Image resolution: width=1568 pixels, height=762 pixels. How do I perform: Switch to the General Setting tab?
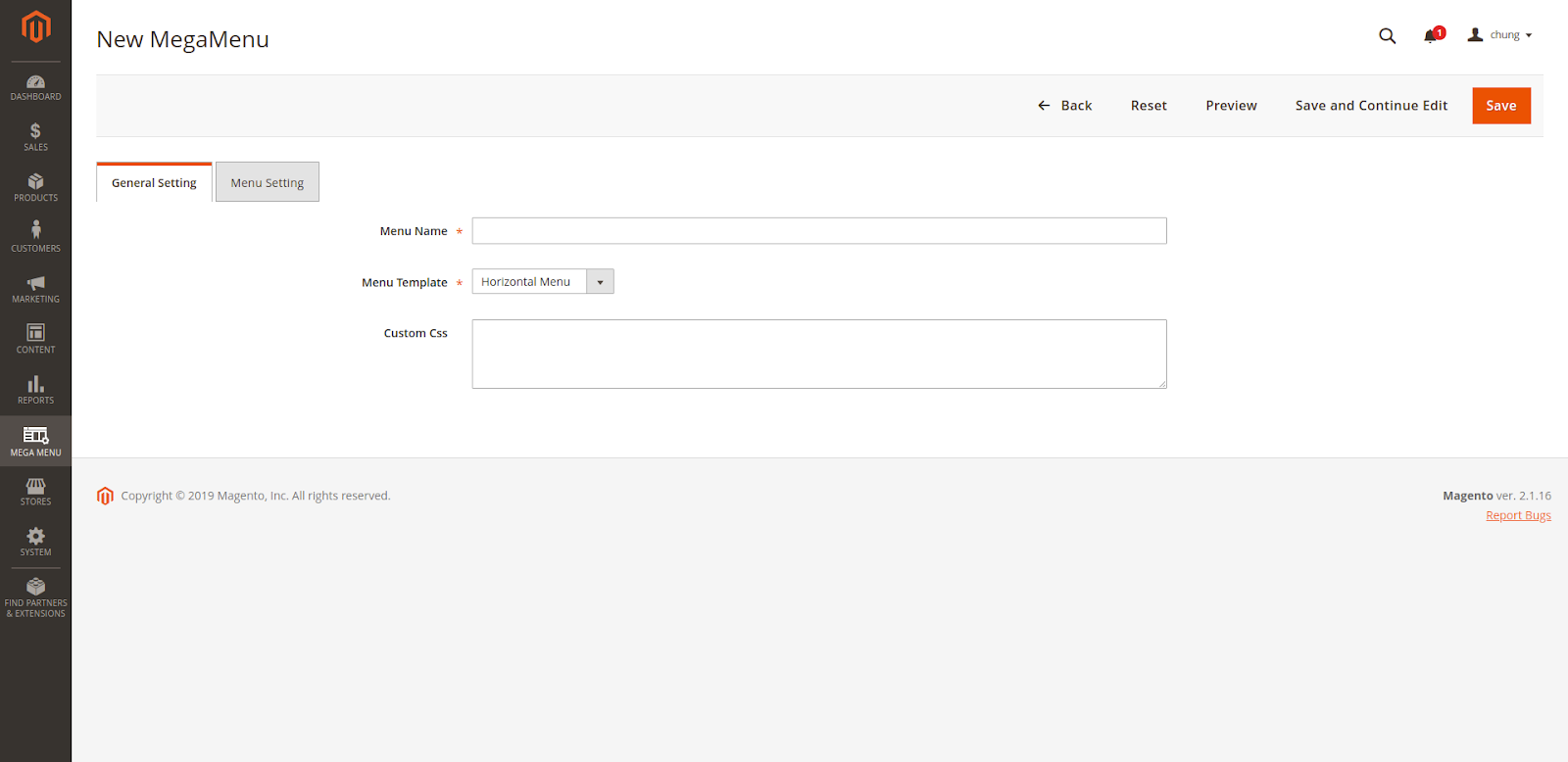pos(154,183)
